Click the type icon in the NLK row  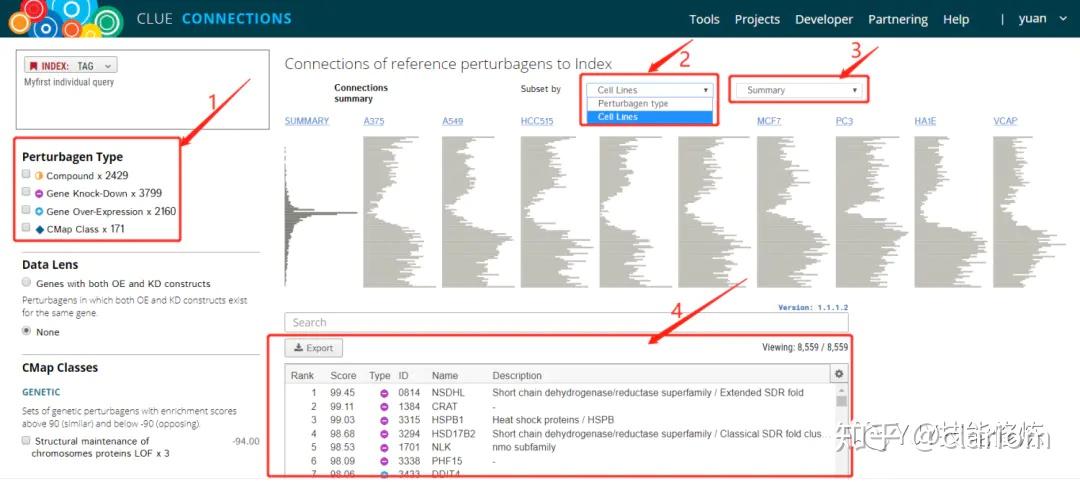(x=384, y=448)
